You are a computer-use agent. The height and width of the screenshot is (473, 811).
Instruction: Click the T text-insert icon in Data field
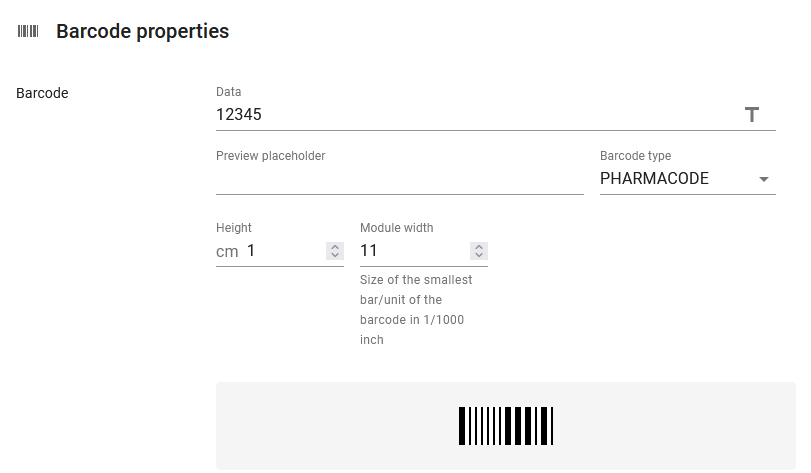pyautogui.click(x=752, y=114)
